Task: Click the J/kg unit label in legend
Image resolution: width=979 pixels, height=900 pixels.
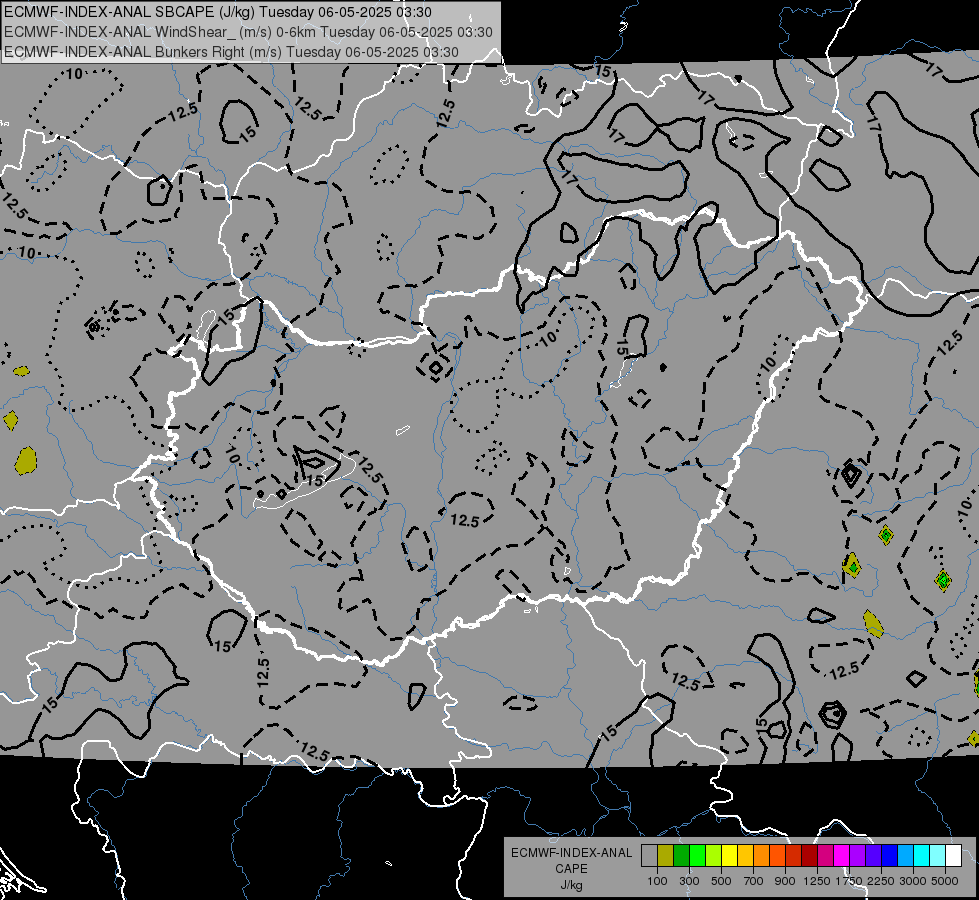Action: [x=571, y=885]
